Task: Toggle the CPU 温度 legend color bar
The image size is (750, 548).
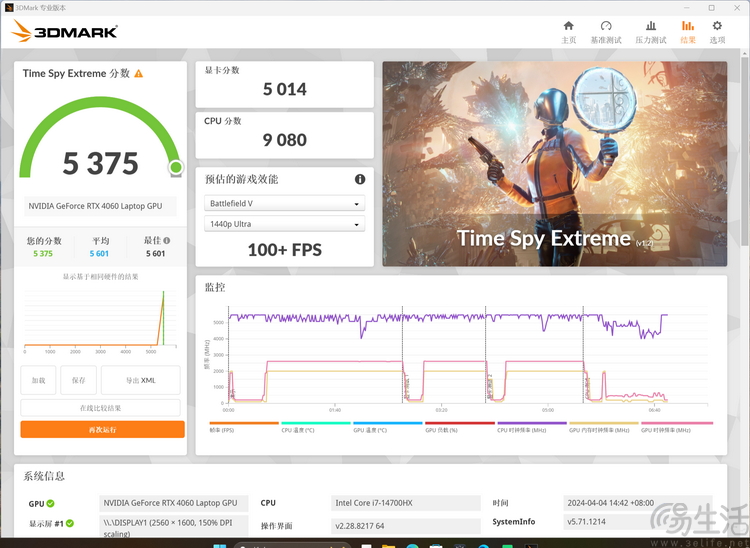Action: [315, 425]
